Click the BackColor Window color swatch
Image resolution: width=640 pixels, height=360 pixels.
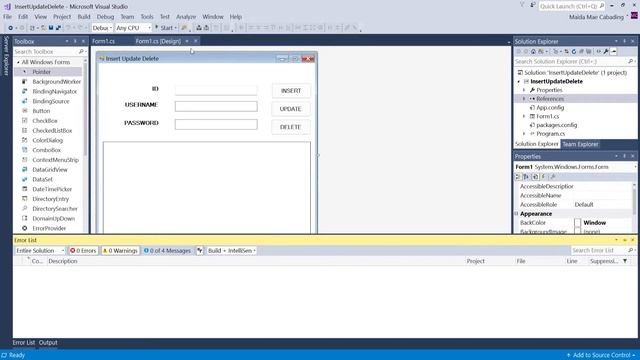tap(578, 223)
